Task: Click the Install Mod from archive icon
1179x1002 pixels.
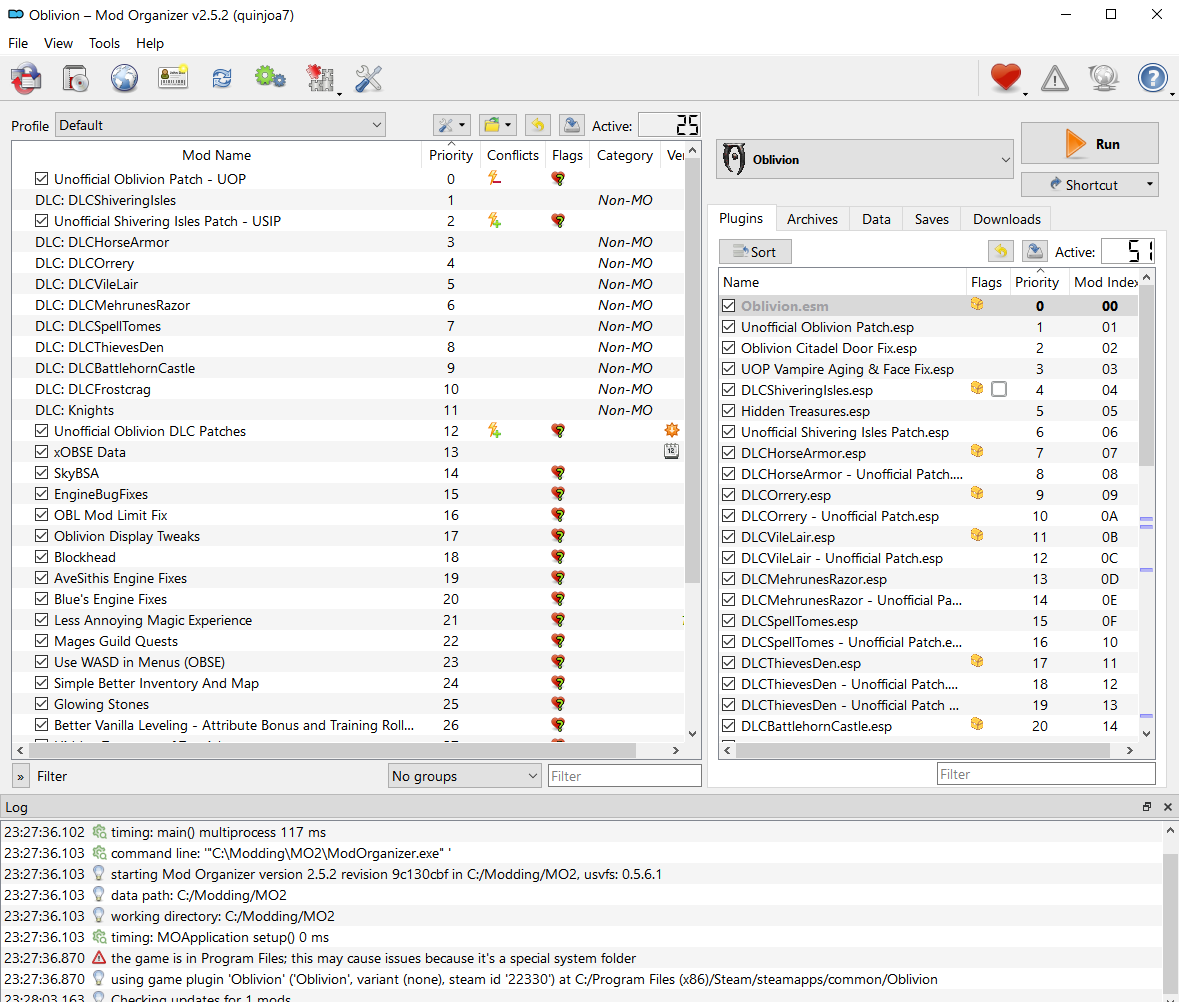Action: tap(26, 78)
